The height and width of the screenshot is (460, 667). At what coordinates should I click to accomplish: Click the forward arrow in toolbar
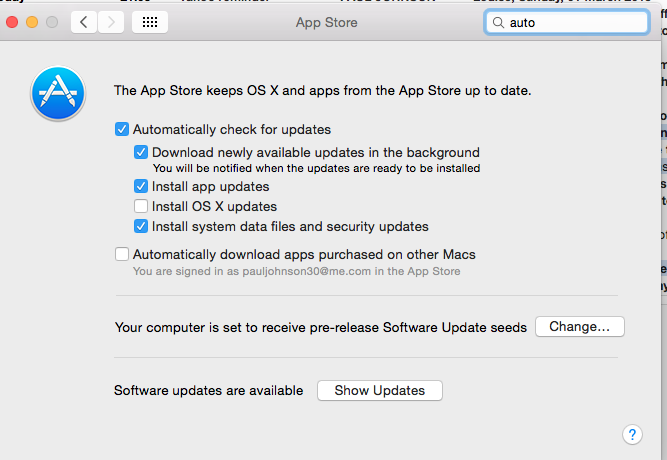tap(111, 21)
